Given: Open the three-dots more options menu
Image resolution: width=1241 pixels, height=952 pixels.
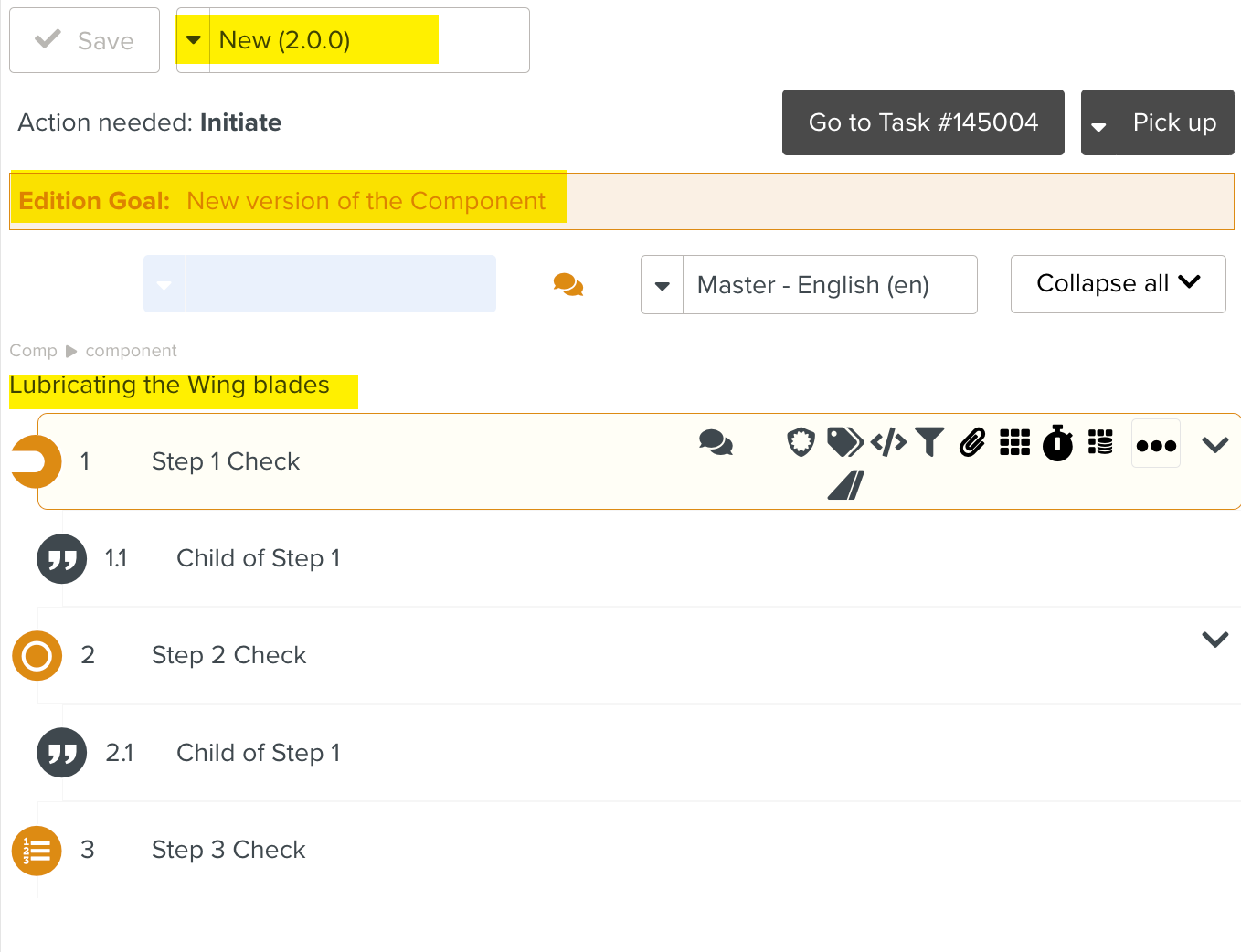Looking at the screenshot, I should click(1156, 445).
